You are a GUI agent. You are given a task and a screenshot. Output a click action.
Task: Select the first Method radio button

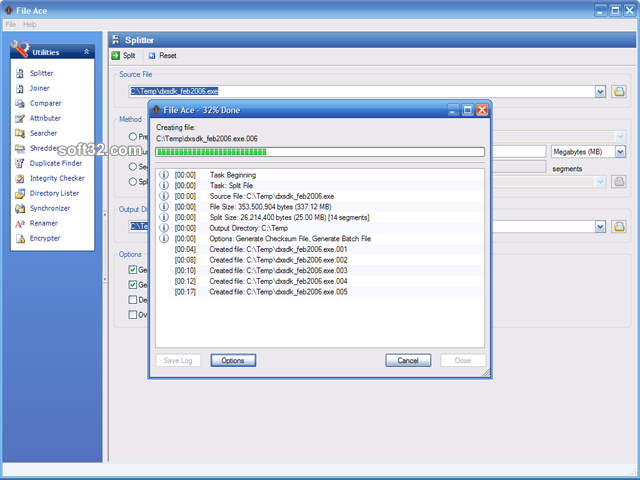pos(133,136)
